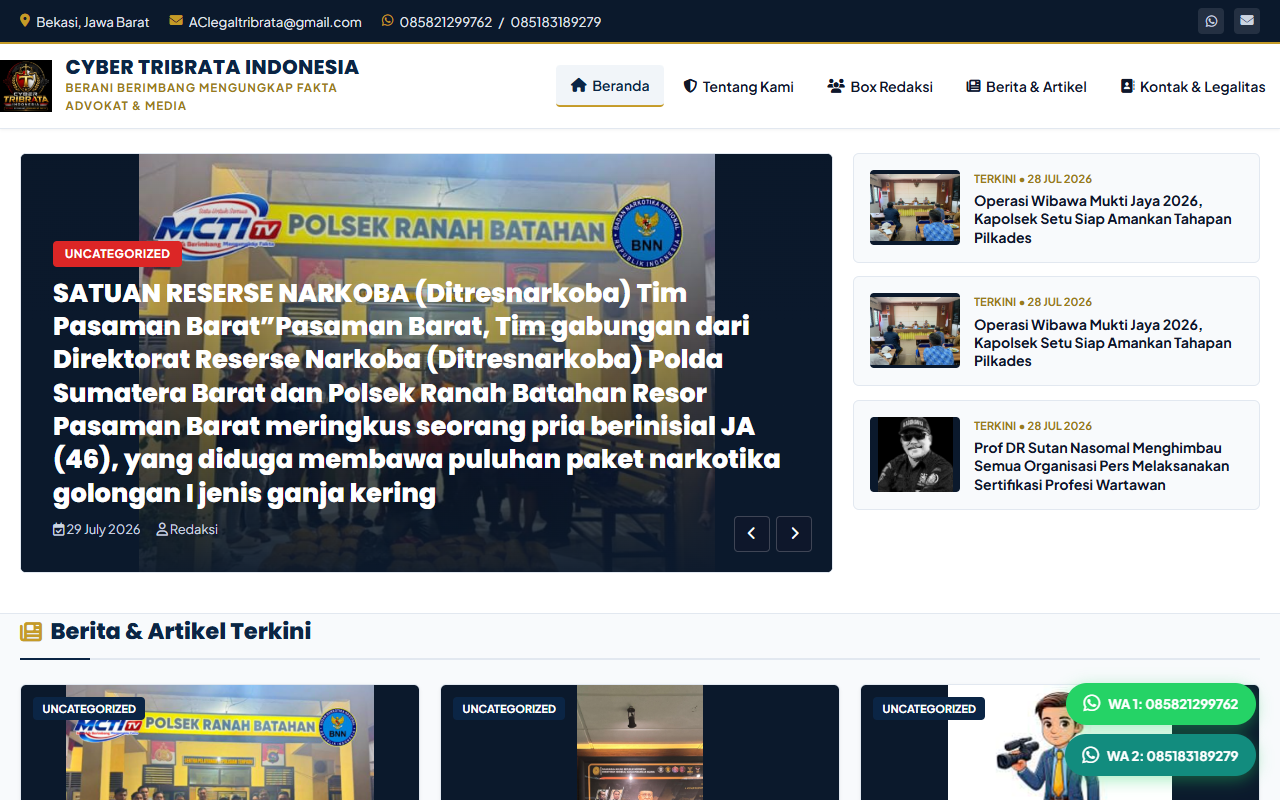Image resolution: width=1280 pixels, height=800 pixels.
Task: Click UNCATEGORIZED badge on cameraman card
Action: click(929, 709)
